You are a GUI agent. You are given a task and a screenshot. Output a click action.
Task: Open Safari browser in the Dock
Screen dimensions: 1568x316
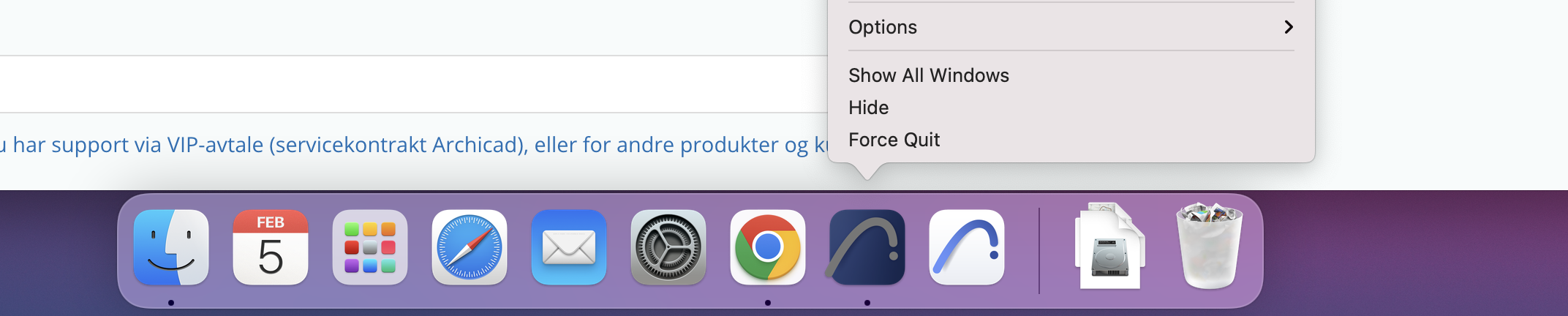click(x=470, y=247)
